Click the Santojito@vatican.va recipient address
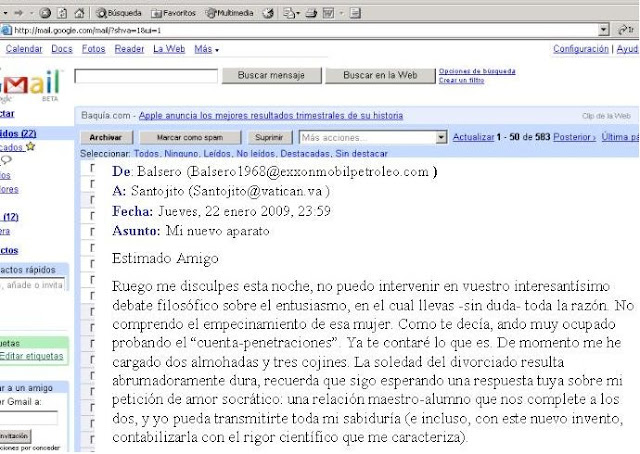 click(257, 191)
